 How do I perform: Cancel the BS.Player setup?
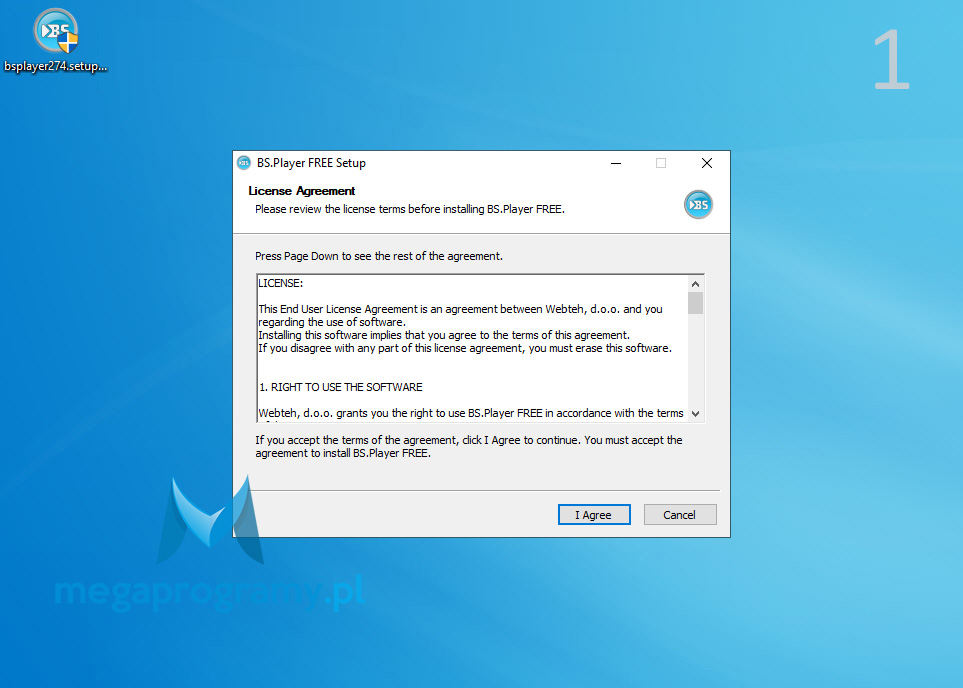[680, 515]
